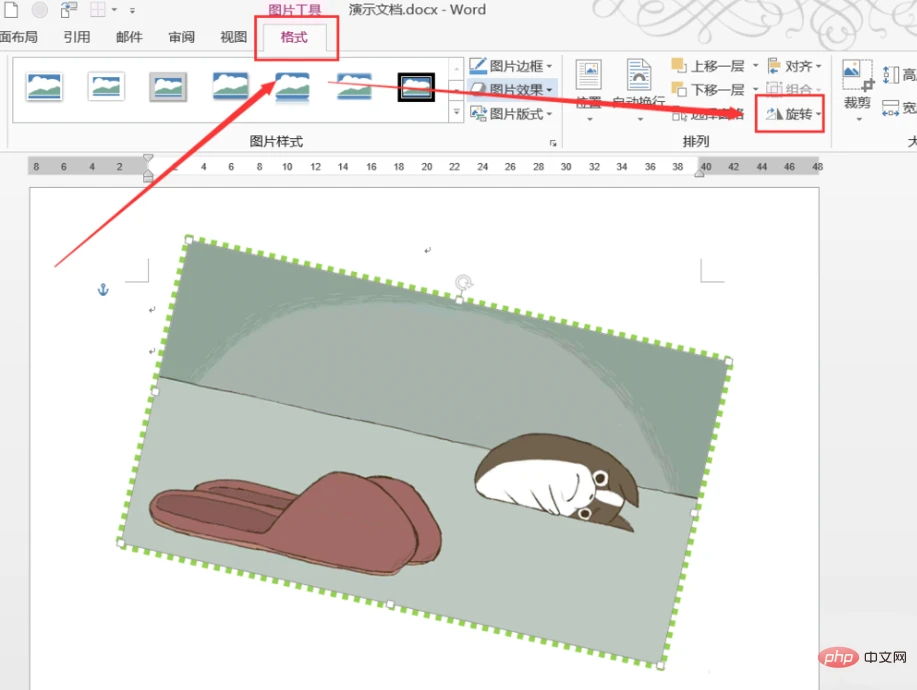Click the picture's right middle sizing handle
This screenshot has width=917, height=690.
tap(695, 513)
